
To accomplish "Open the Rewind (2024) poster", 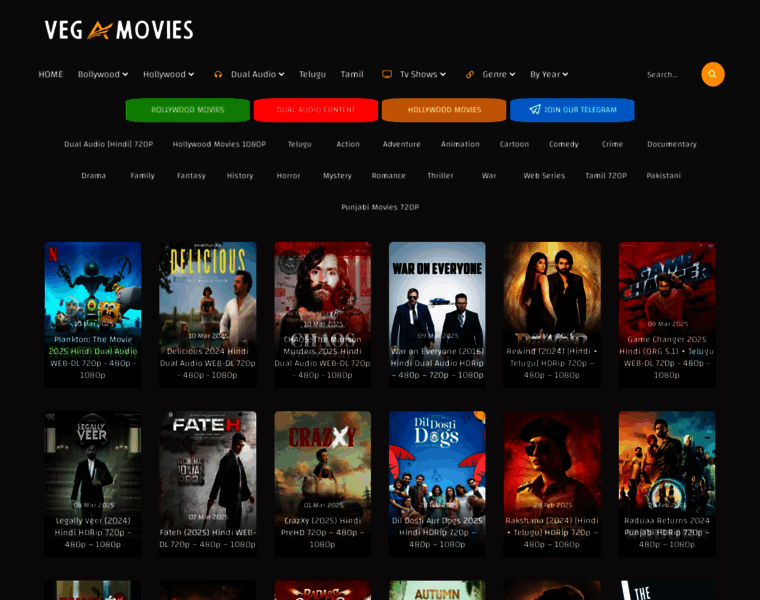I will pyautogui.click(x=552, y=315).
